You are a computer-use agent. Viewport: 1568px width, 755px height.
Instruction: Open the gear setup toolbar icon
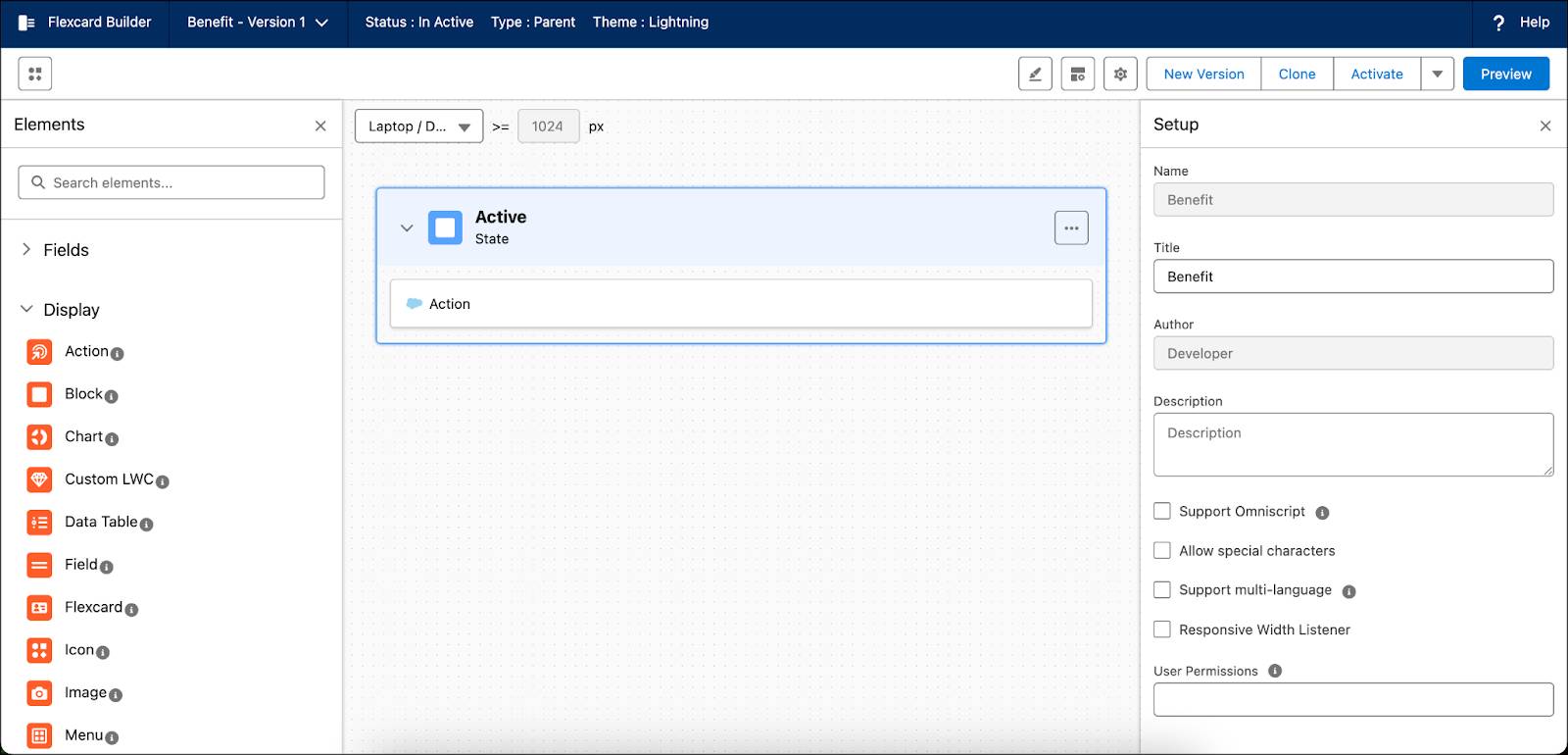click(1120, 74)
